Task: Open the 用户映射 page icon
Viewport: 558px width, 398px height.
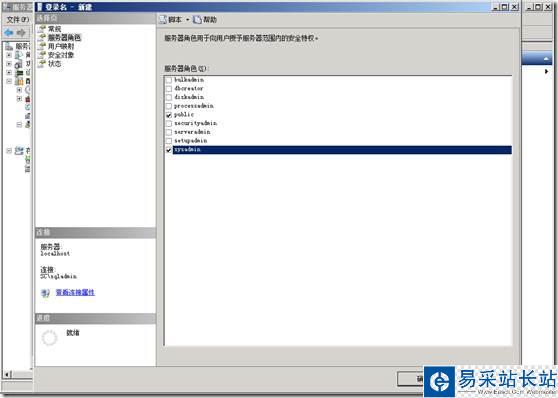Action: click(42, 46)
